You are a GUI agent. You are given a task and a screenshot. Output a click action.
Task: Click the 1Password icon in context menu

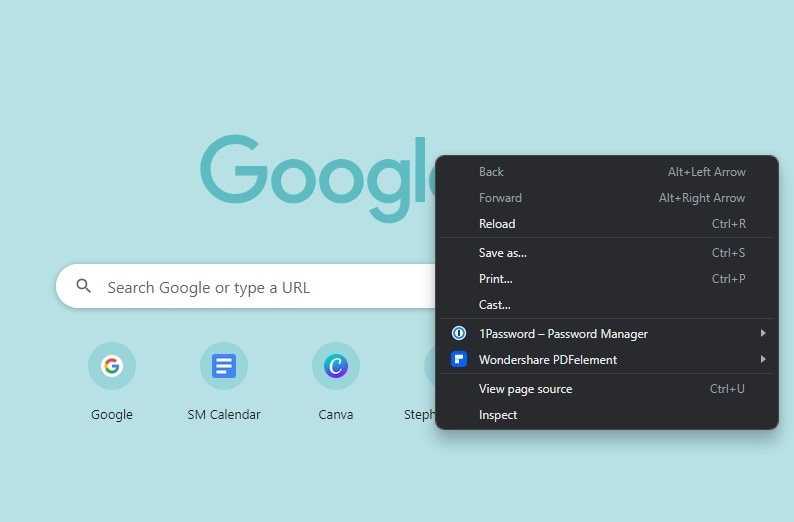[459, 333]
